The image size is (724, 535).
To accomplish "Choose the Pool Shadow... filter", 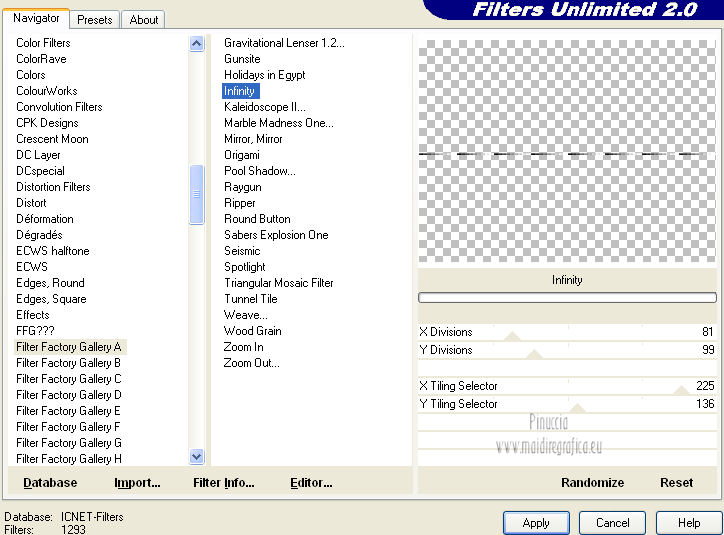I will click(x=260, y=171).
